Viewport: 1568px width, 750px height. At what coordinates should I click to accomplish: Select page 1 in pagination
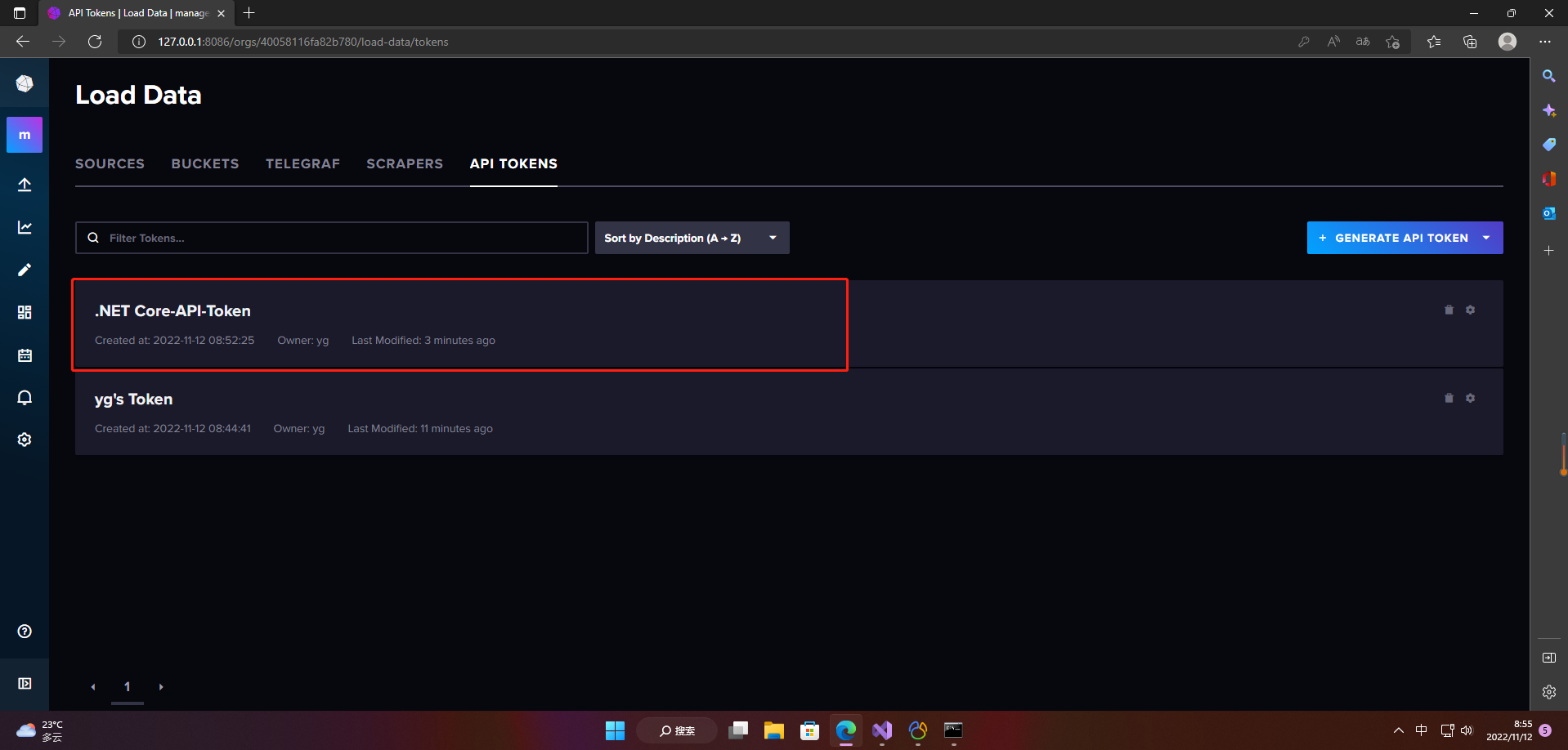coord(127,687)
